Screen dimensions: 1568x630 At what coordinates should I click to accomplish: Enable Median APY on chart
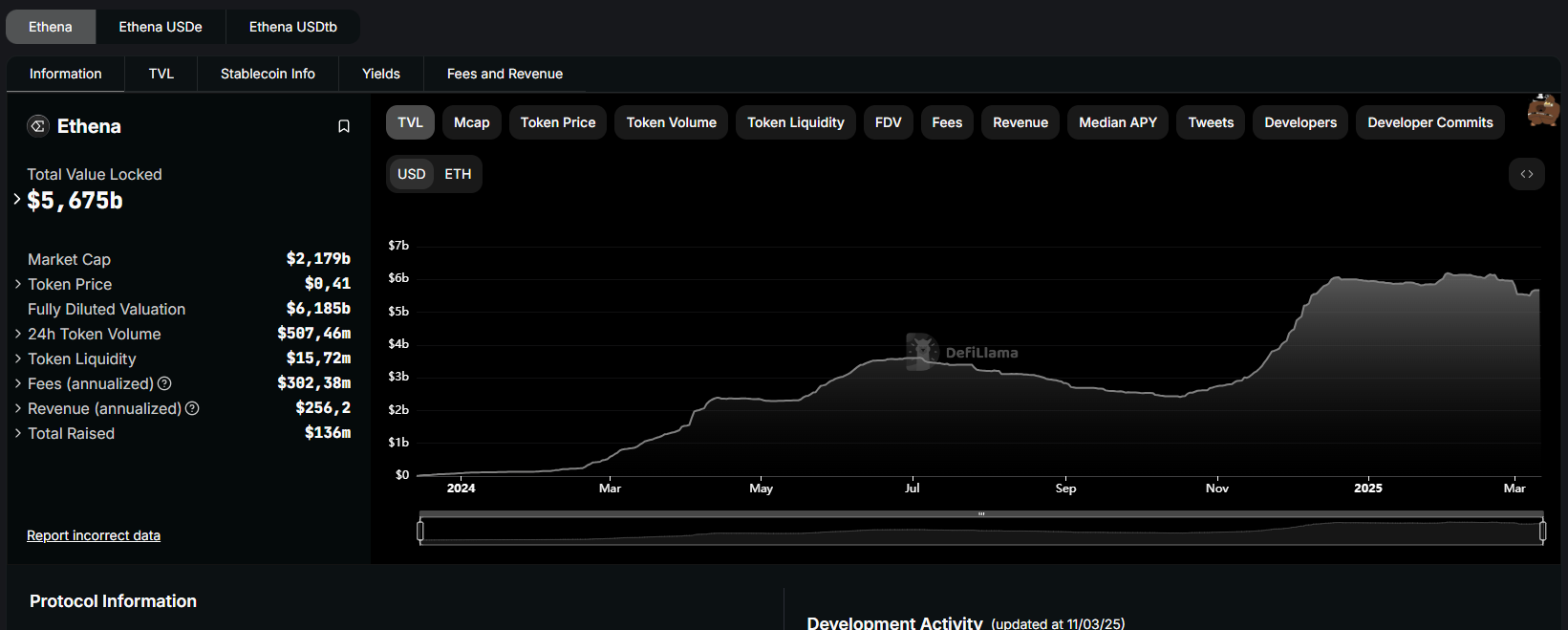1118,122
